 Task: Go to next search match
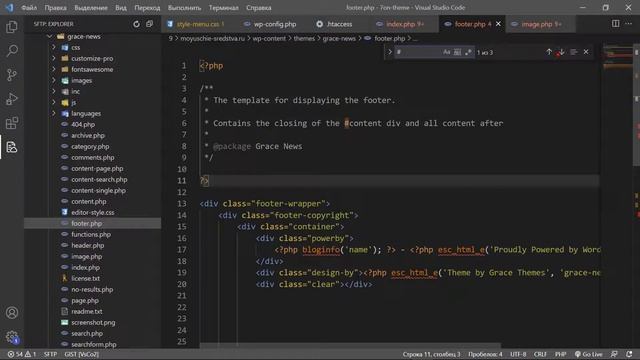562,52
